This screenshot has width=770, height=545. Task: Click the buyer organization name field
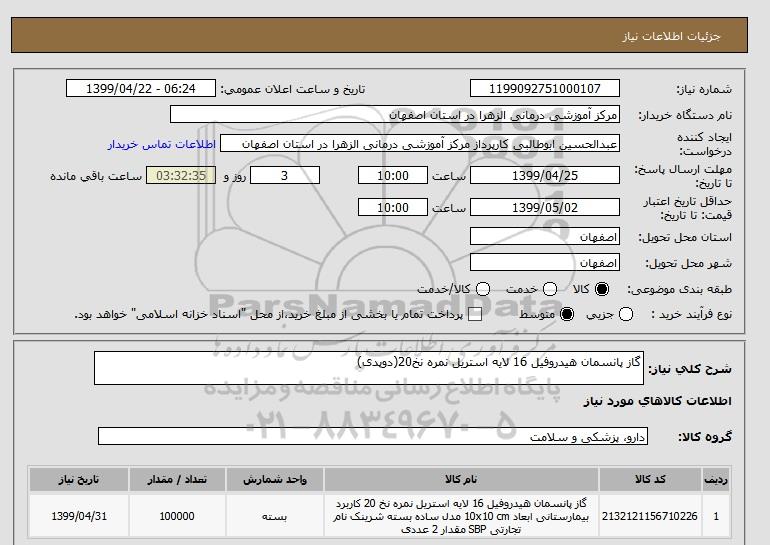[x=395, y=115]
